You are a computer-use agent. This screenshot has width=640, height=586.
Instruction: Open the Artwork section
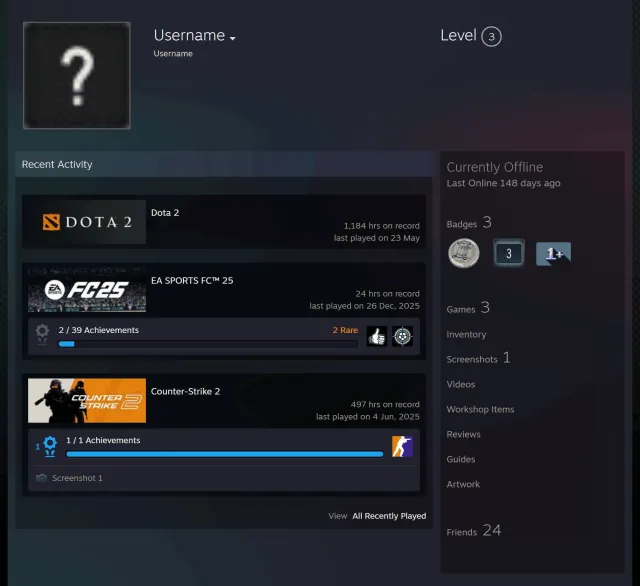pos(463,484)
